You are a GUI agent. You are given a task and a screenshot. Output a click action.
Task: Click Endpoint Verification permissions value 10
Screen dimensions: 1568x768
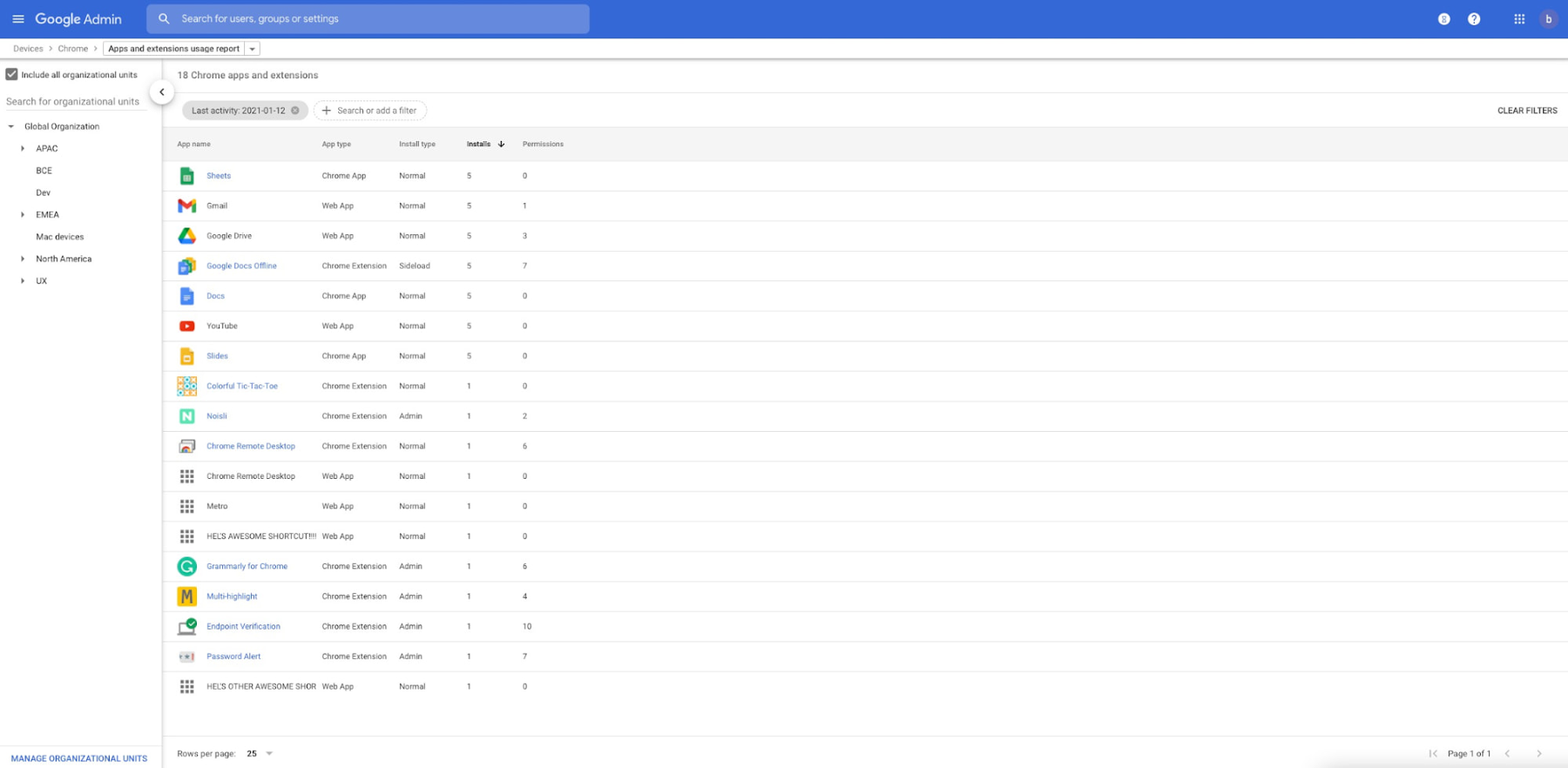pos(527,627)
